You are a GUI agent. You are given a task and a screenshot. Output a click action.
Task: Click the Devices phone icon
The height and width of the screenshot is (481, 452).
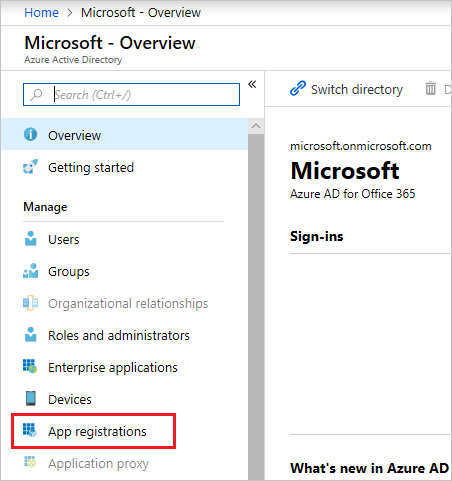pyautogui.click(x=31, y=398)
